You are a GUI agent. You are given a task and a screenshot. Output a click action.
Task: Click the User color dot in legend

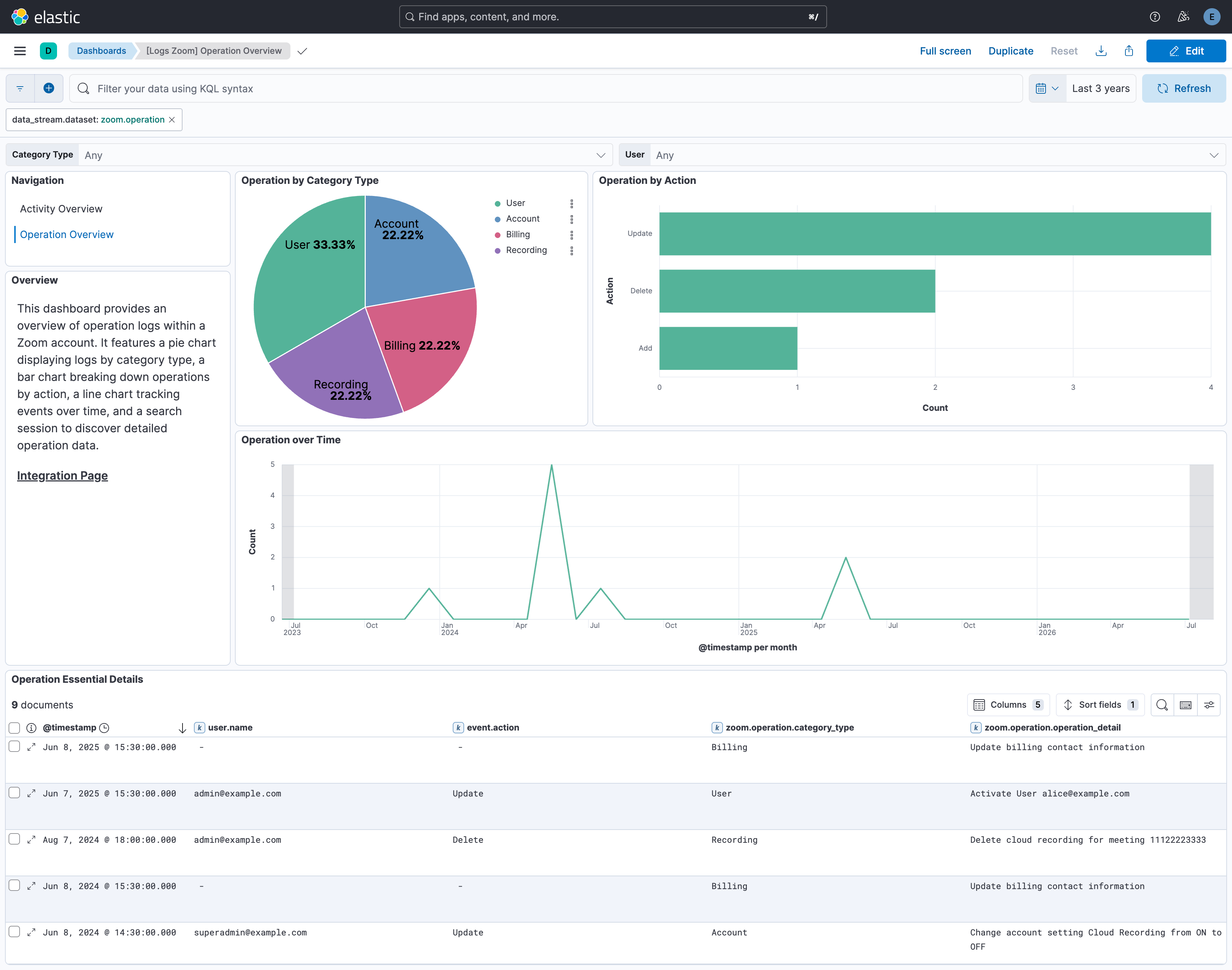498,203
